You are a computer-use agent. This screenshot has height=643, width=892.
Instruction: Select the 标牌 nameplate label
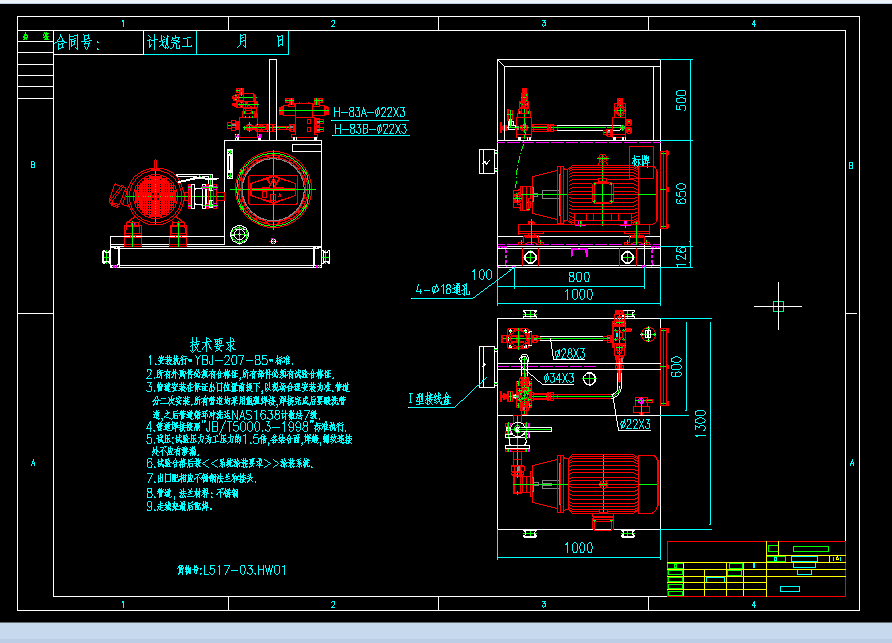tap(641, 161)
